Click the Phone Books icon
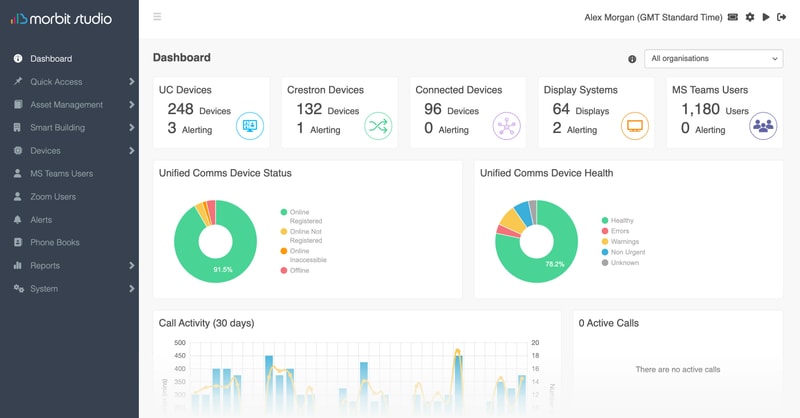The width and height of the screenshot is (800, 418). [x=18, y=242]
